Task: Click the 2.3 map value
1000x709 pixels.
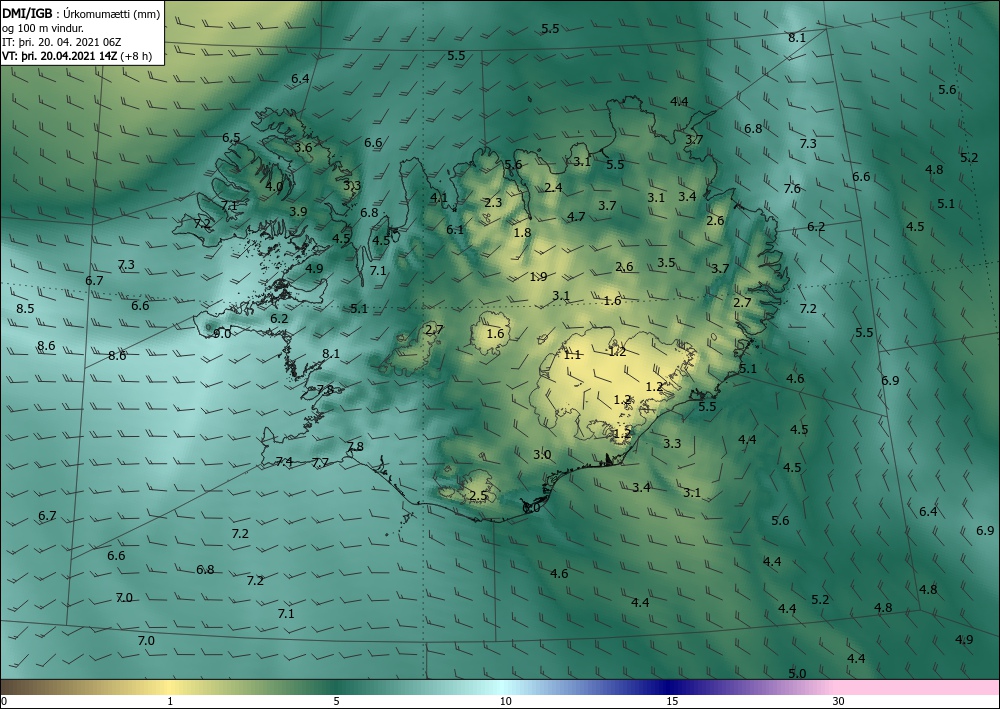Action: tap(493, 203)
